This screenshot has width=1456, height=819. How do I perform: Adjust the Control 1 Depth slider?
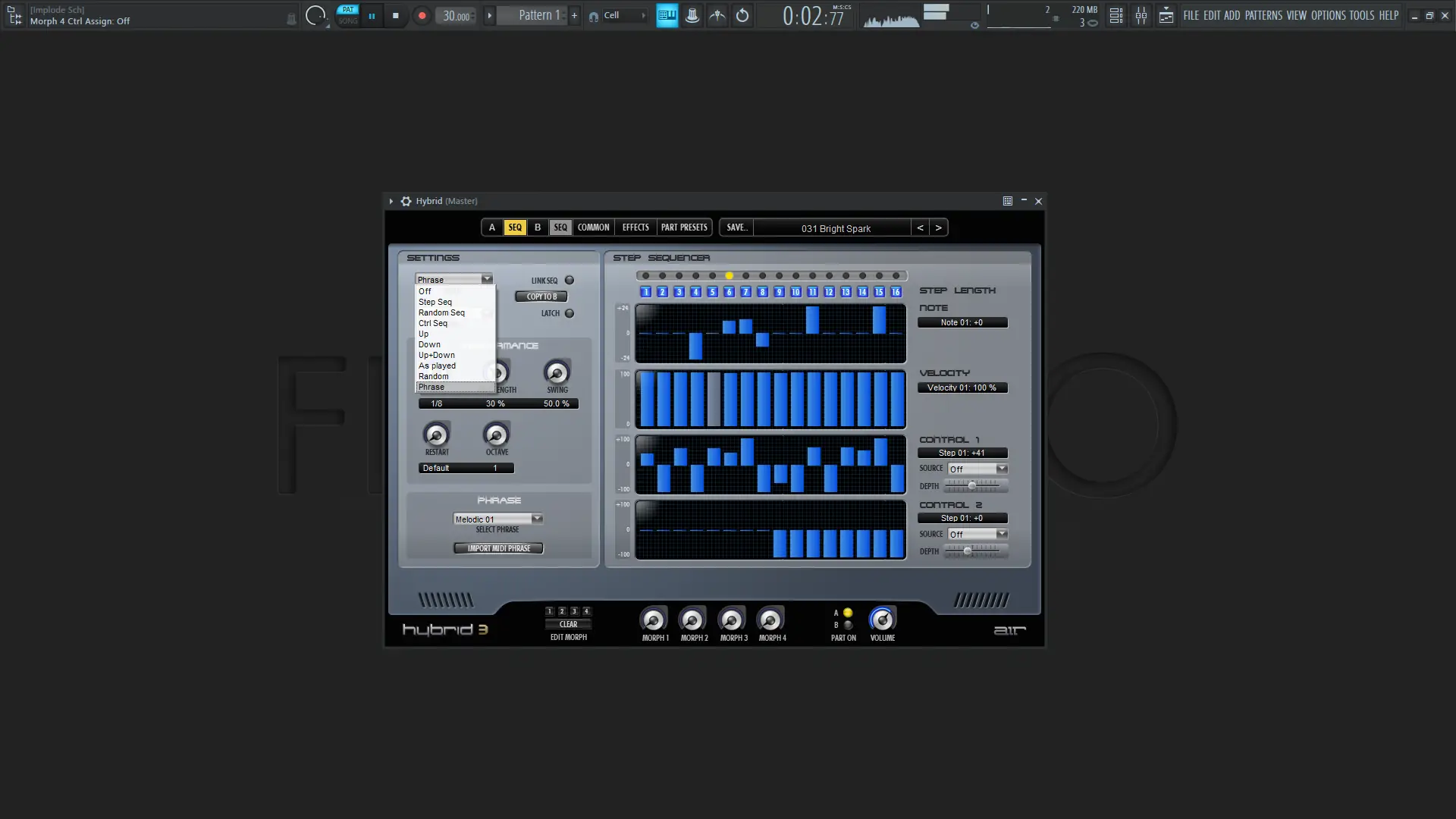point(971,485)
